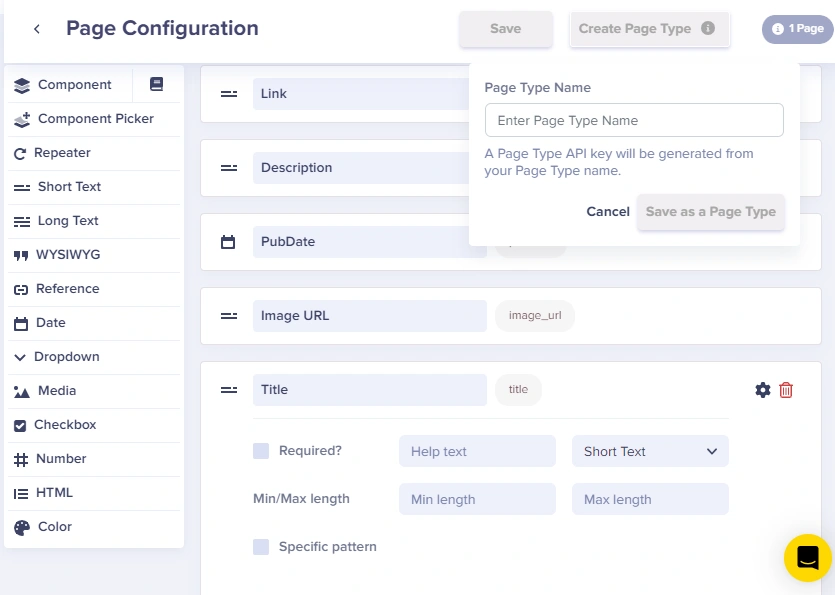
Task: Tick the Required? checkbox
Action: pyautogui.click(x=261, y=451)
